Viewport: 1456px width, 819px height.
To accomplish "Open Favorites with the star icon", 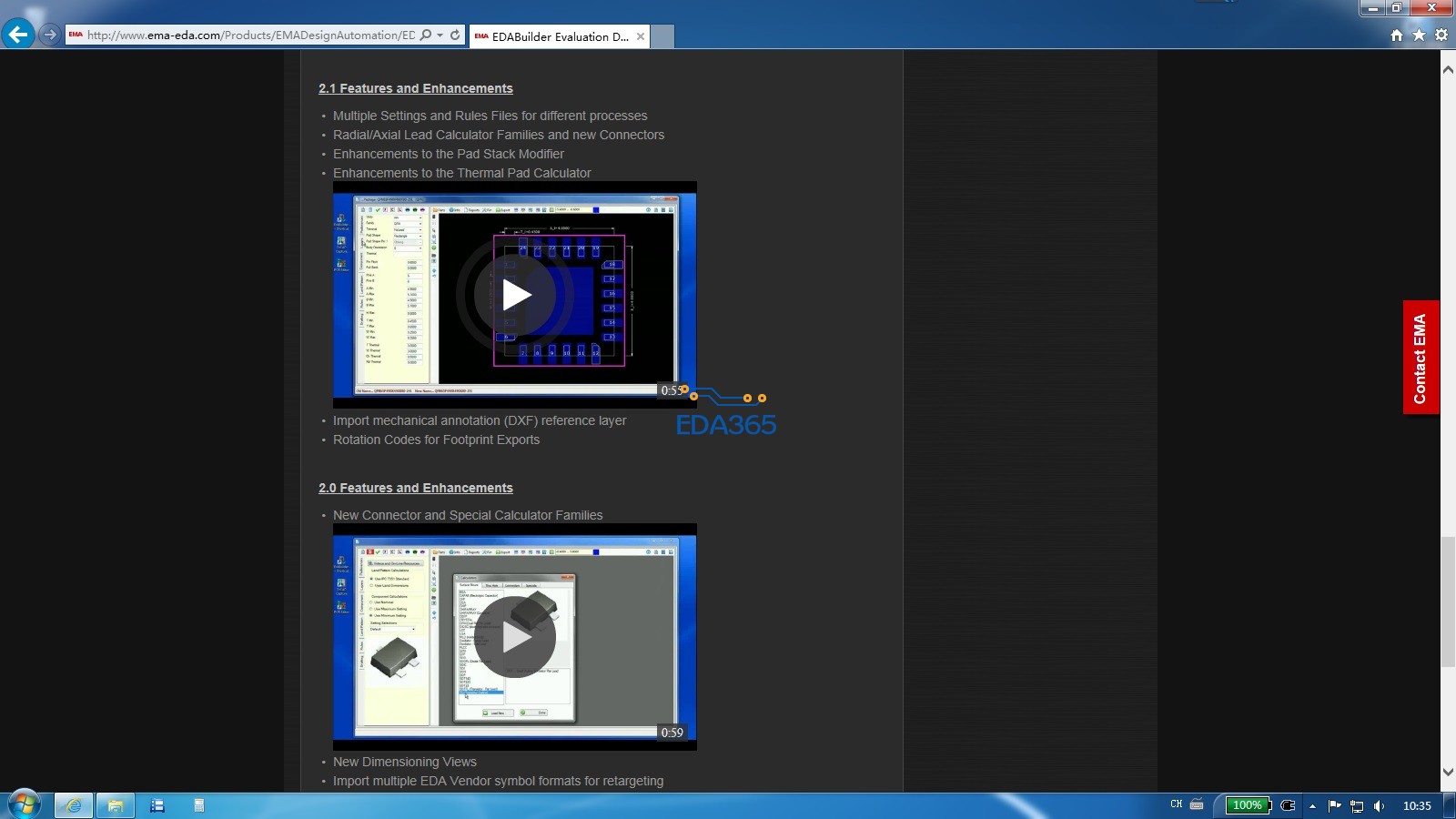I will point(1419,35).
